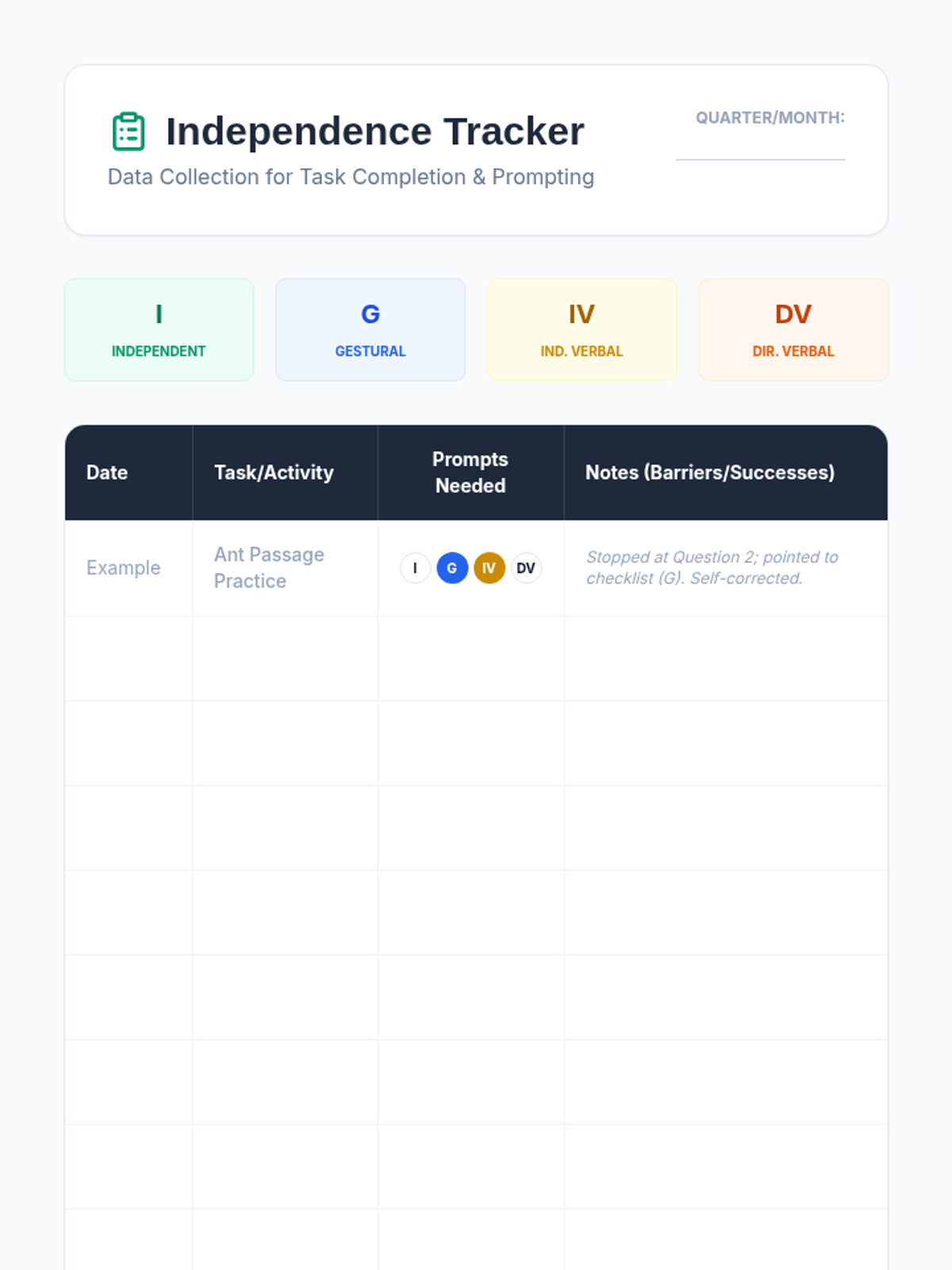Click the Ind. Verbal legend card
Viewport: 952px width, 1270px height.
582,329
